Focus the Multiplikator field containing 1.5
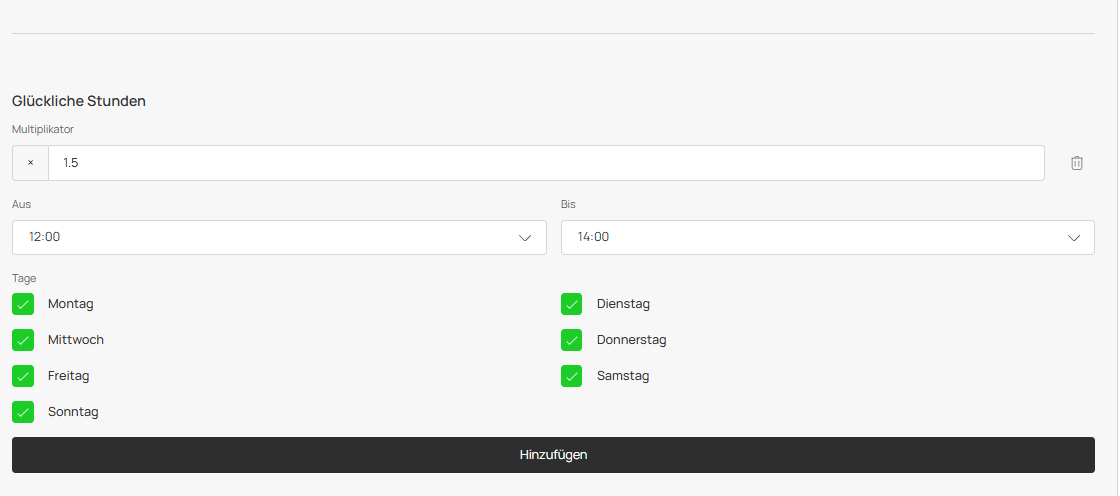1120x496 pixels. coord(545,163)
